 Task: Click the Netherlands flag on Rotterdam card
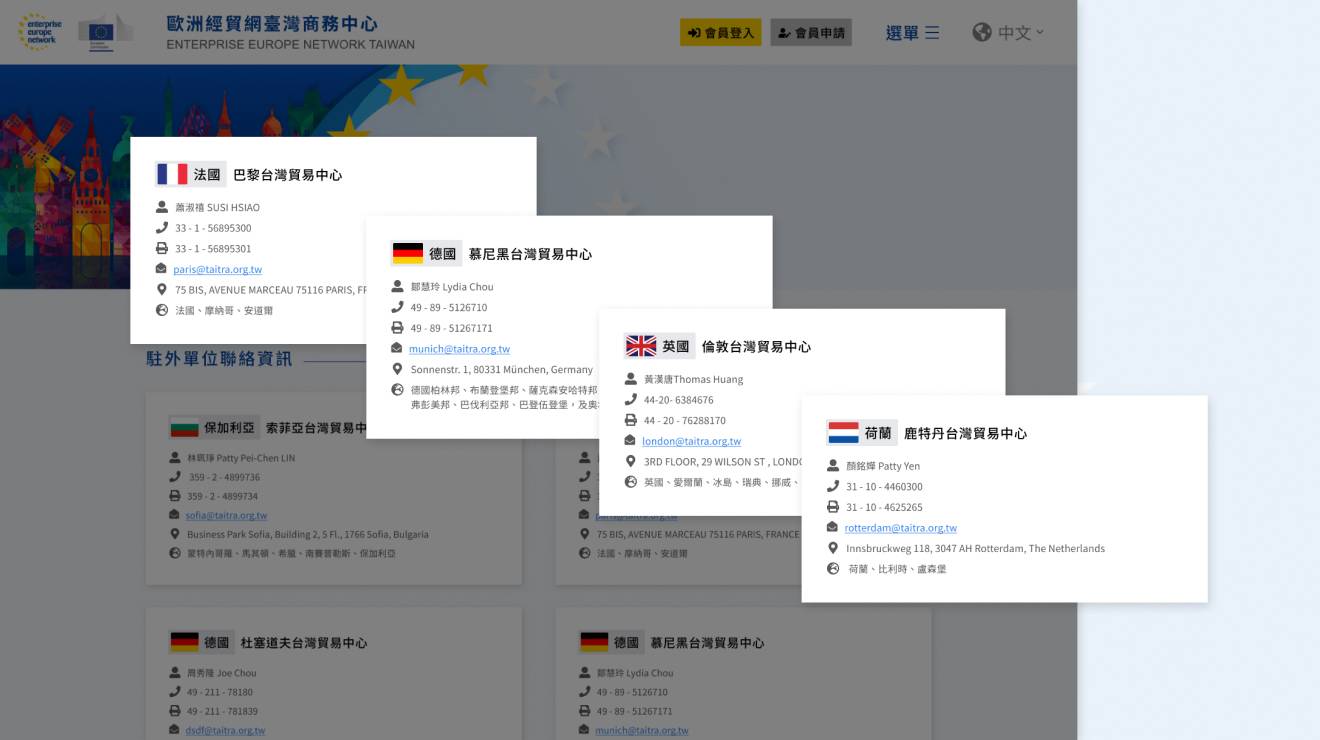pos(844,433)
